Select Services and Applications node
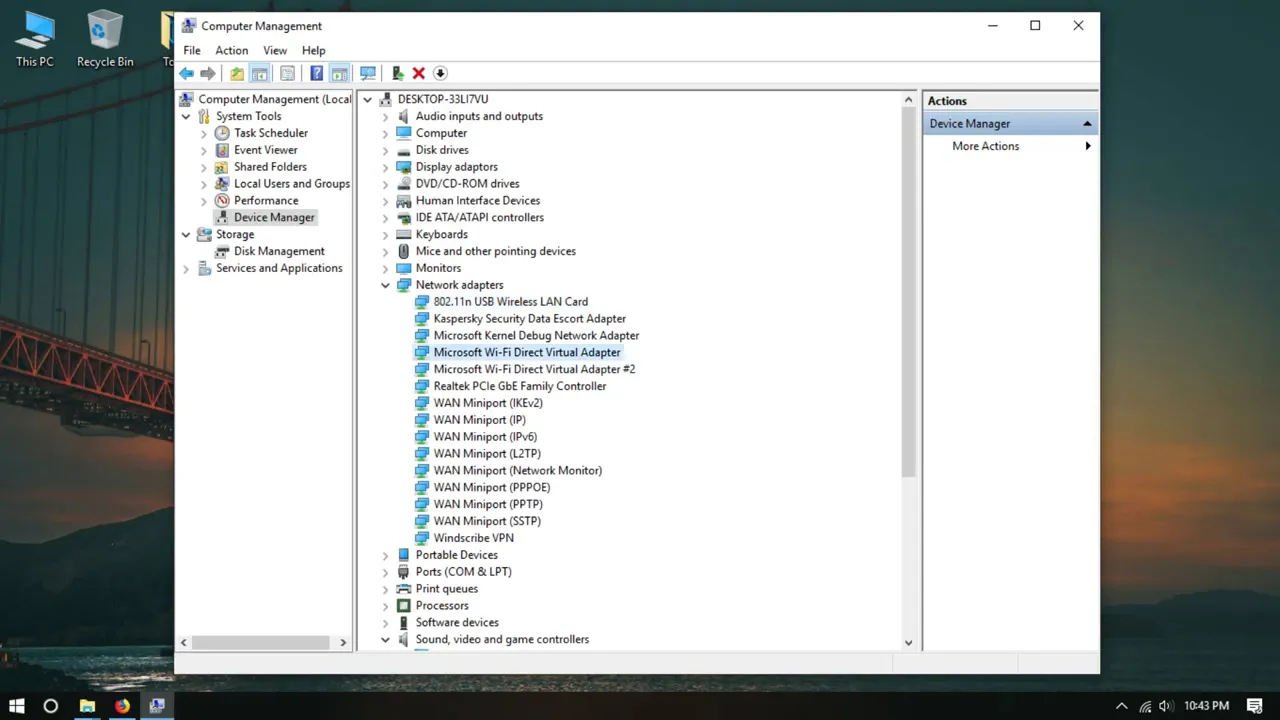 tap(279, 268)
